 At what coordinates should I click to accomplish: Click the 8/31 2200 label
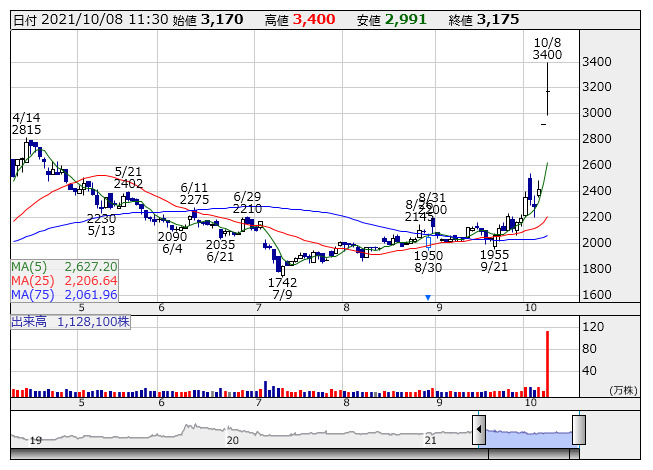(x=432, y=203)
